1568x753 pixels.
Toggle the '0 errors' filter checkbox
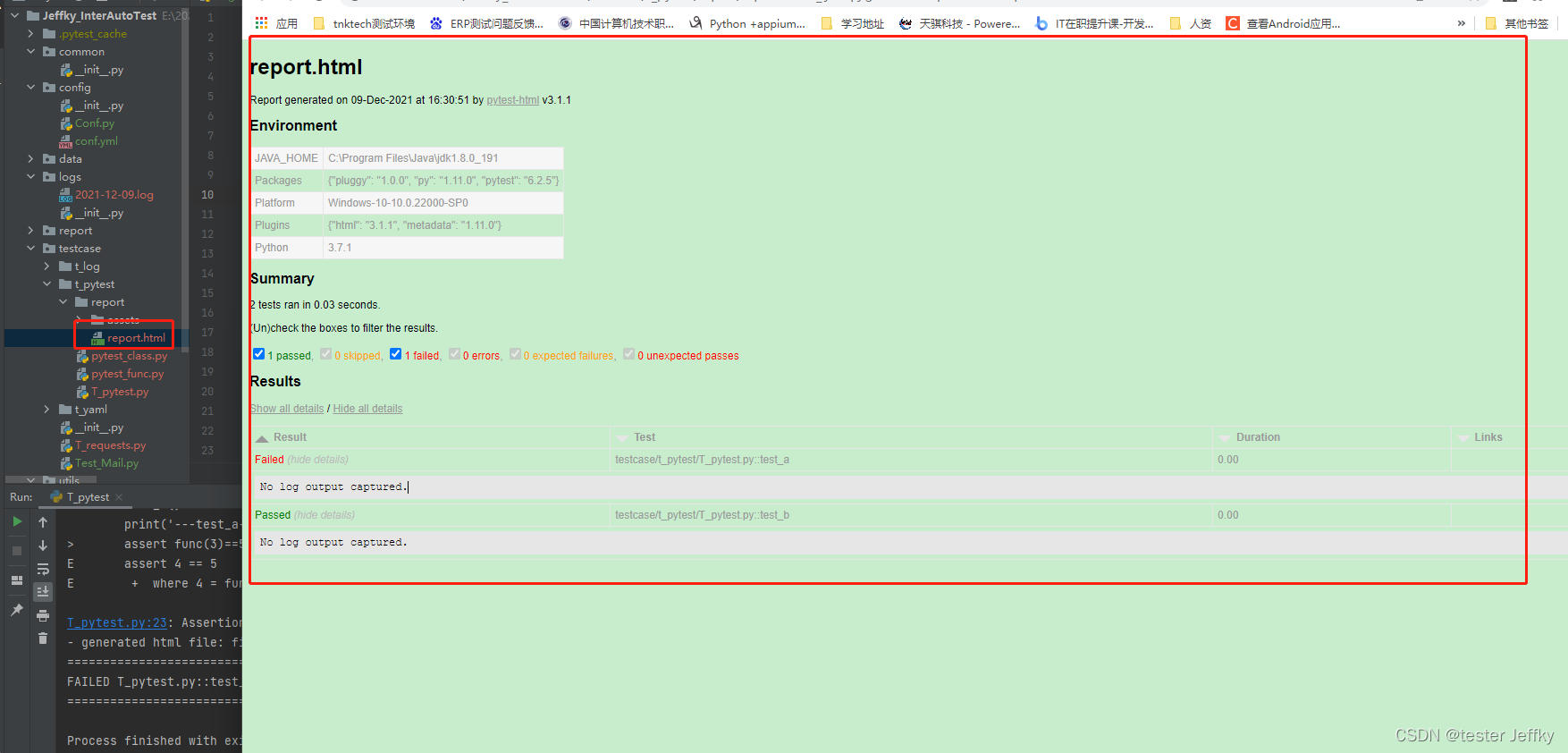point(455,354)
